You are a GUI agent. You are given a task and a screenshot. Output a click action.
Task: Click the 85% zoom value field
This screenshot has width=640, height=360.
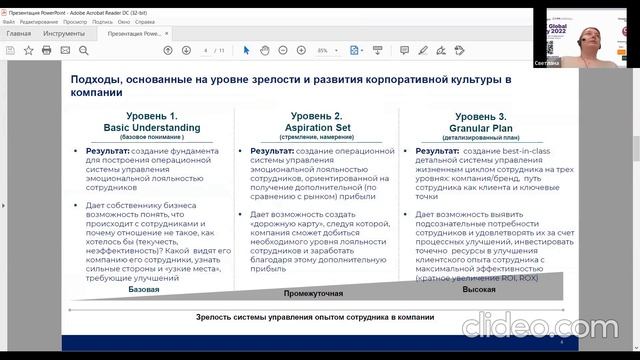(323, 51)
